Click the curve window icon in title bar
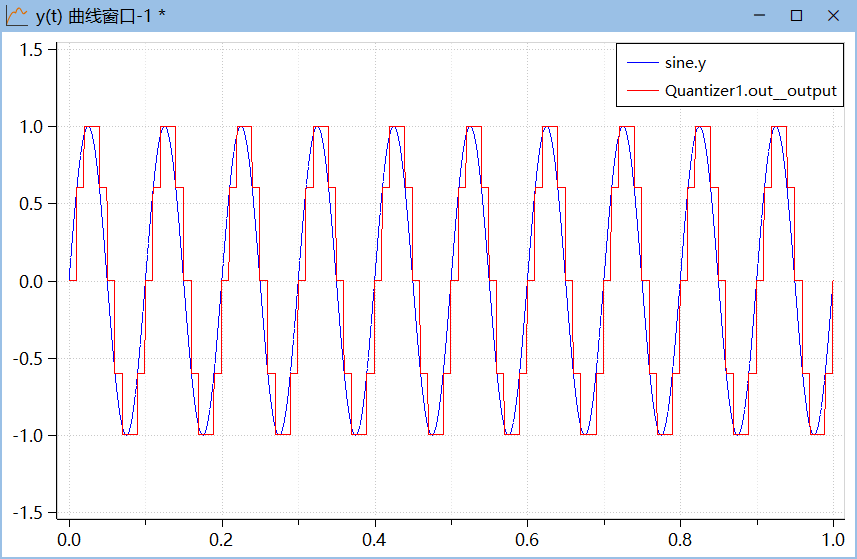 click(16, 15)
